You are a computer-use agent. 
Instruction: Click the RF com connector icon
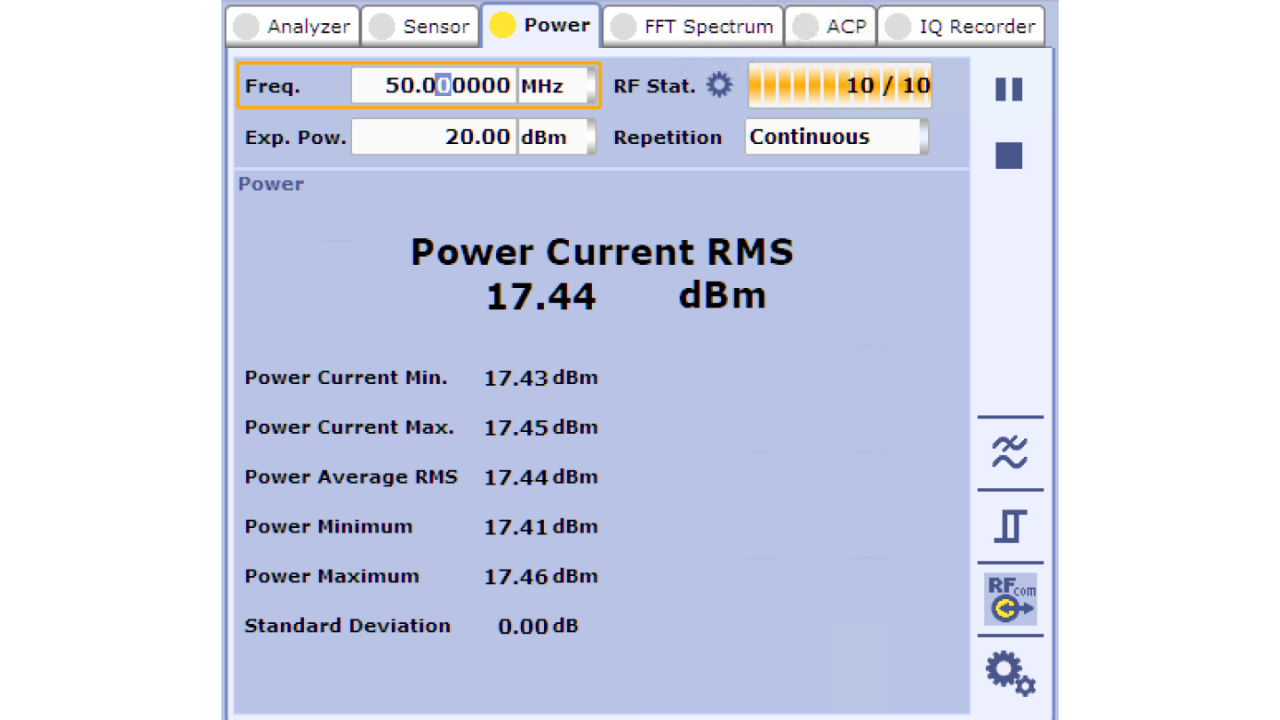click(x=1010, y=599)
